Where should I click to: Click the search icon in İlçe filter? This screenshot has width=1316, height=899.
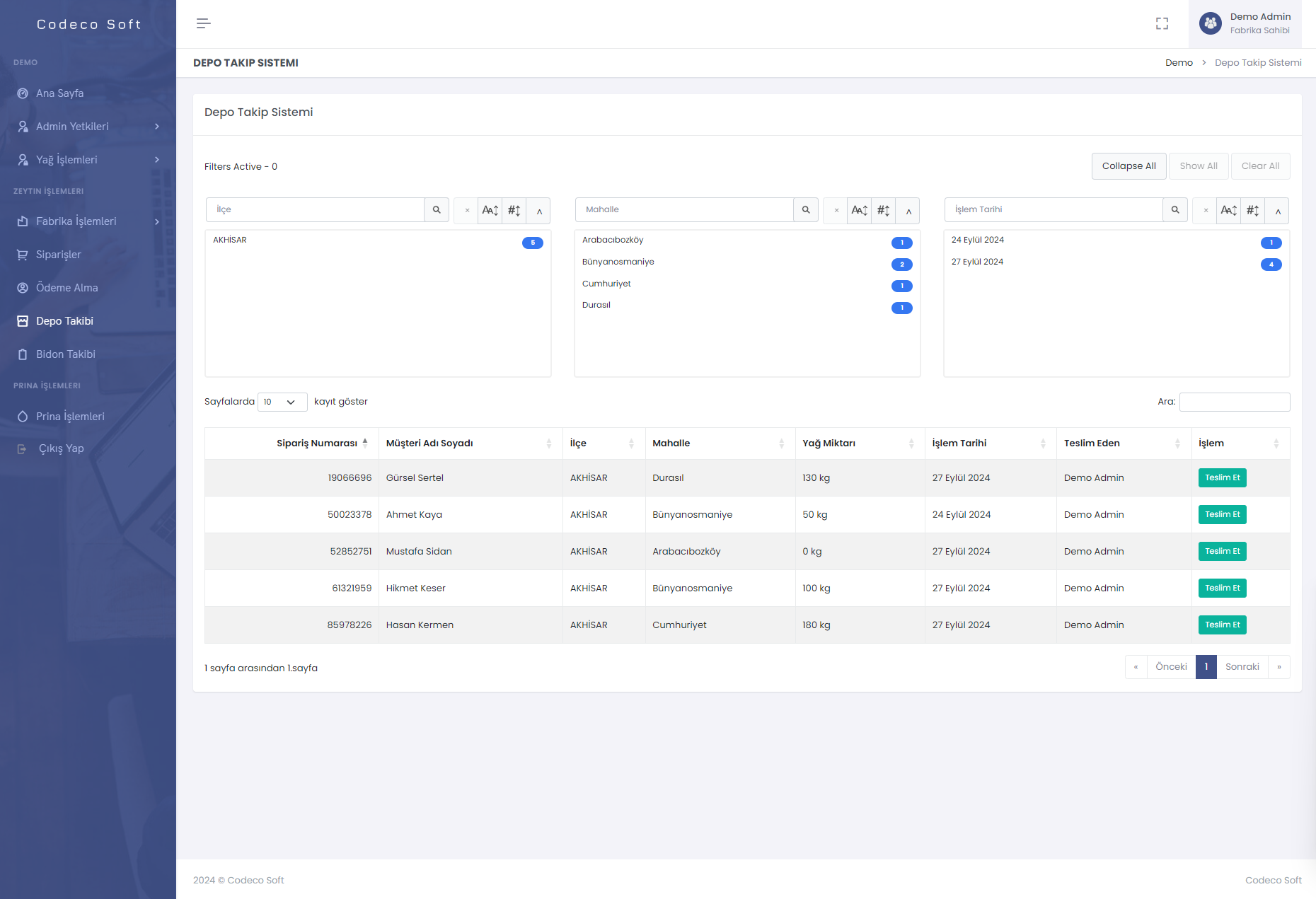click(x=437, y=210)
